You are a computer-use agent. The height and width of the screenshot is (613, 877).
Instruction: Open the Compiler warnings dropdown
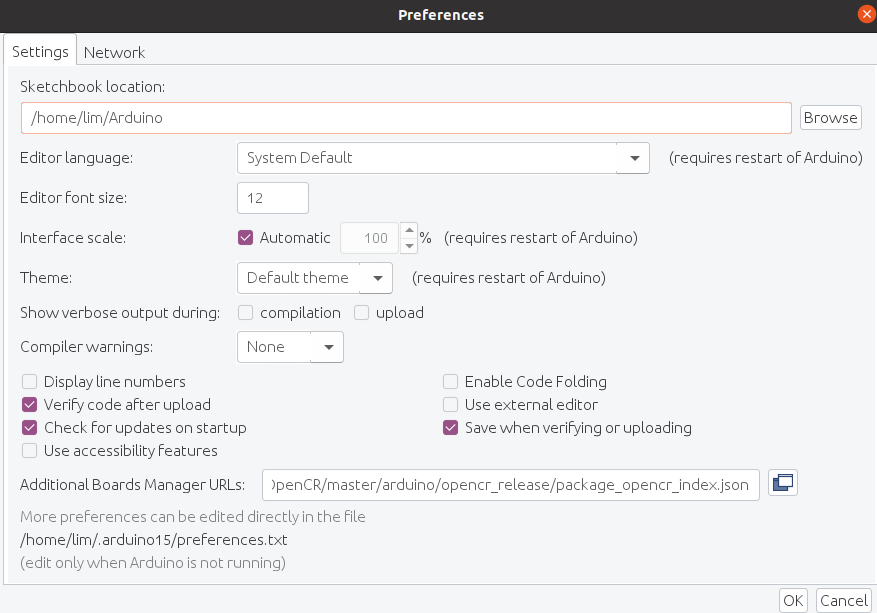click(328, 347)
